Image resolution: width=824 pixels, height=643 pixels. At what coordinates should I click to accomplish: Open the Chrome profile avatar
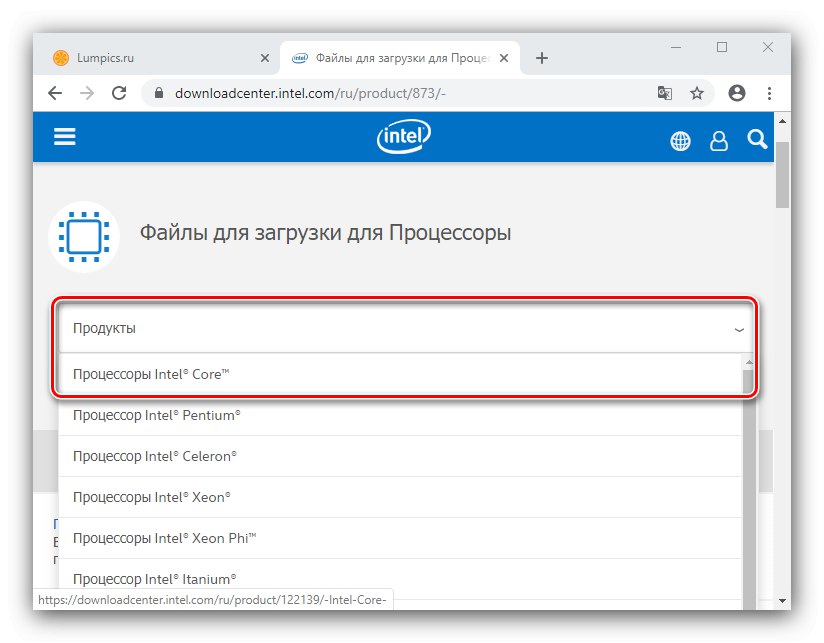(737, 93)
